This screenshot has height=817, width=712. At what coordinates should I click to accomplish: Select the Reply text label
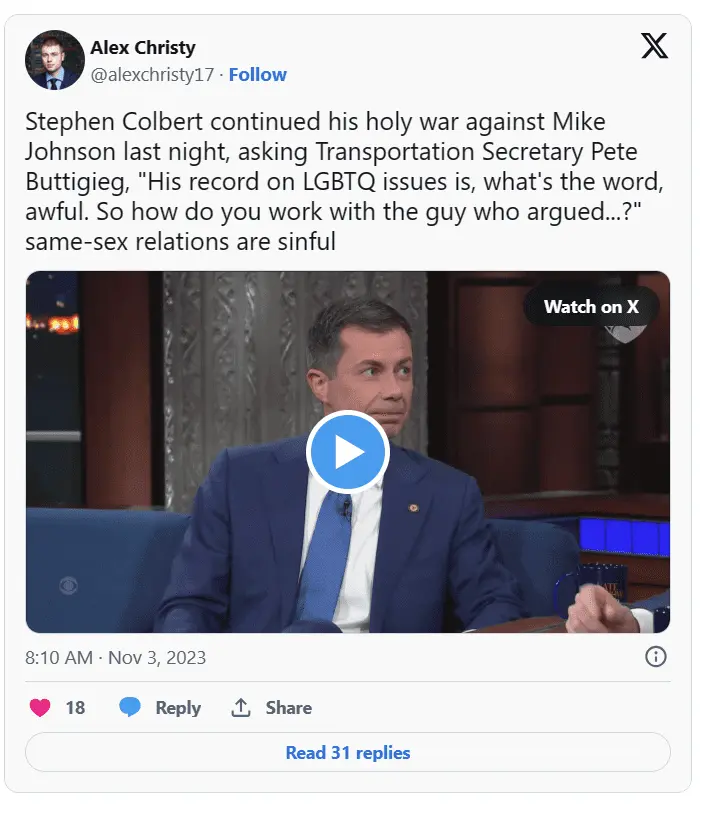178,708
